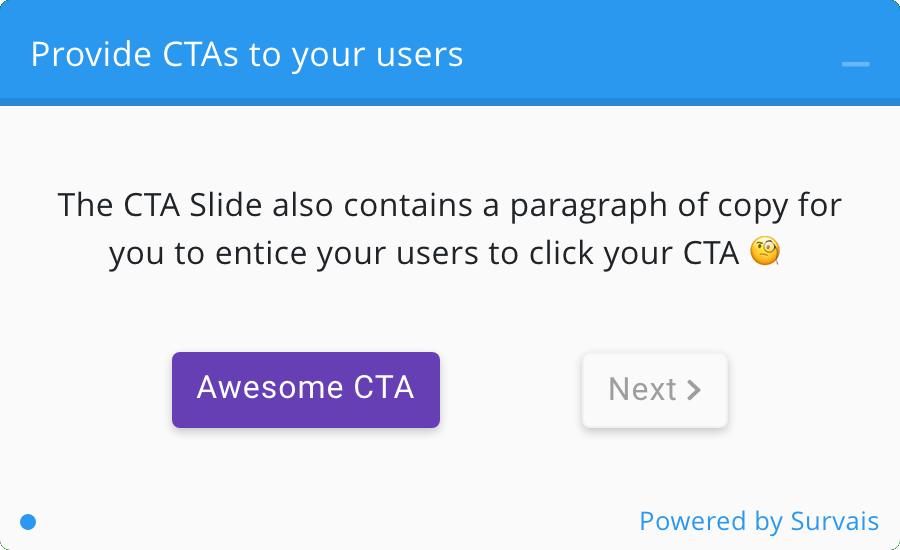
Task: Click the chevron arrow on Next
Action: [x=694, y=390]
